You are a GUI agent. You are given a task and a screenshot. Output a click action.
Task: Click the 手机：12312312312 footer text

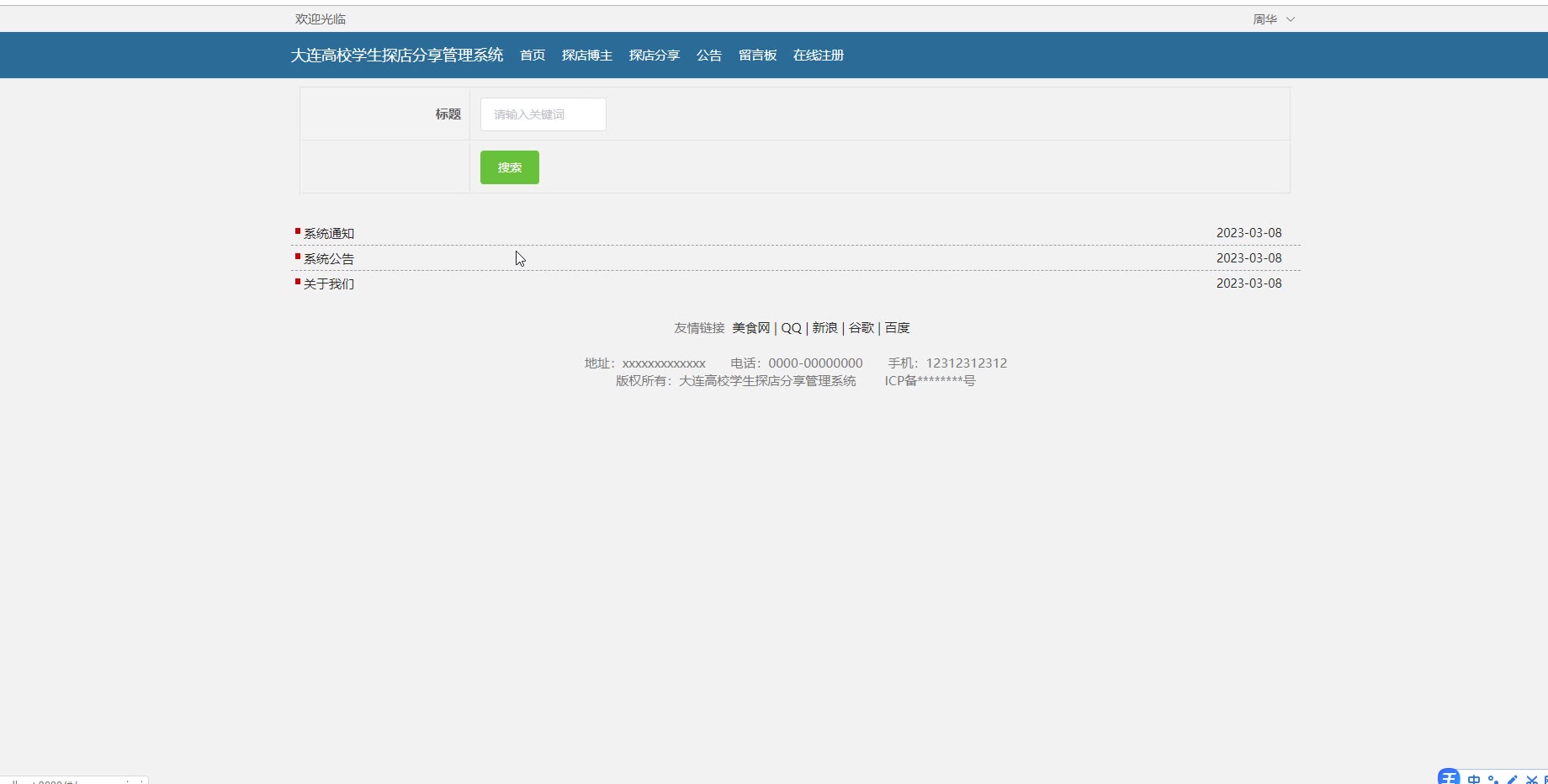948,363
